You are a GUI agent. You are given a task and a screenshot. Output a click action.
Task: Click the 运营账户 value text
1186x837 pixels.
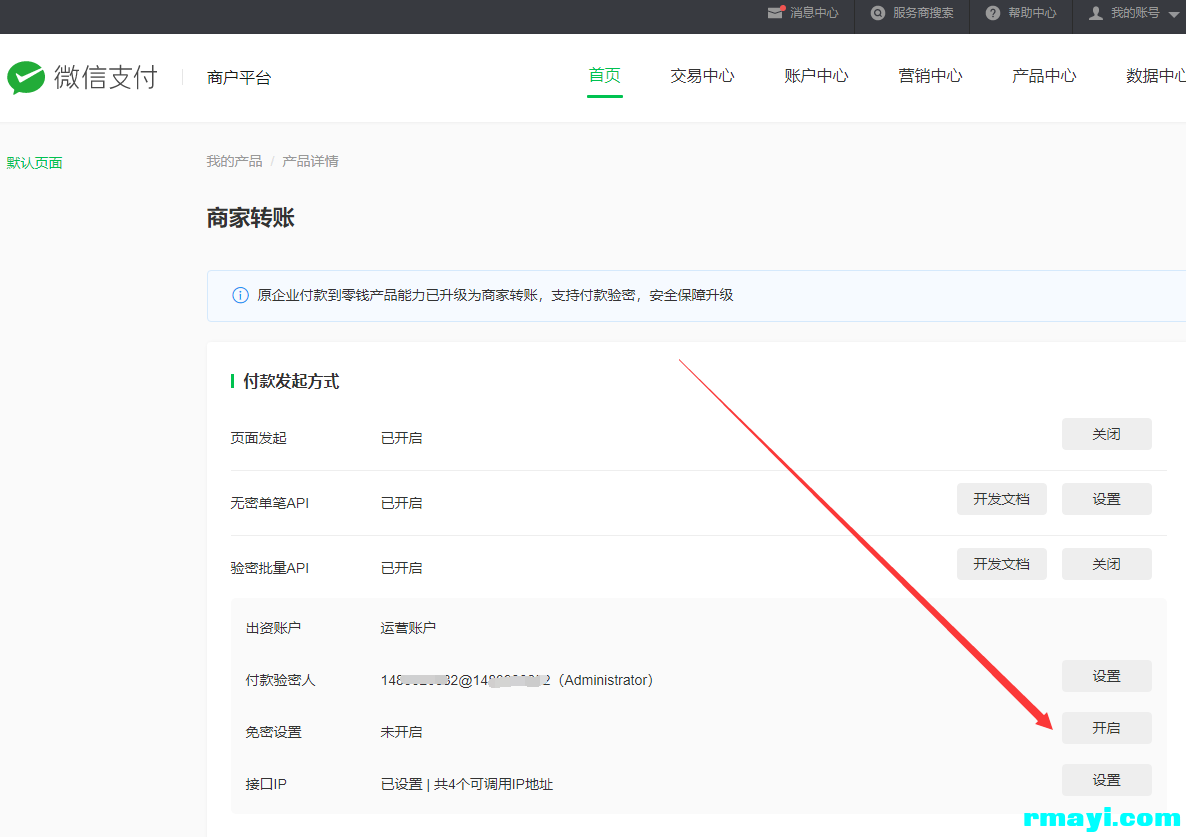click(x=408, y=628)
